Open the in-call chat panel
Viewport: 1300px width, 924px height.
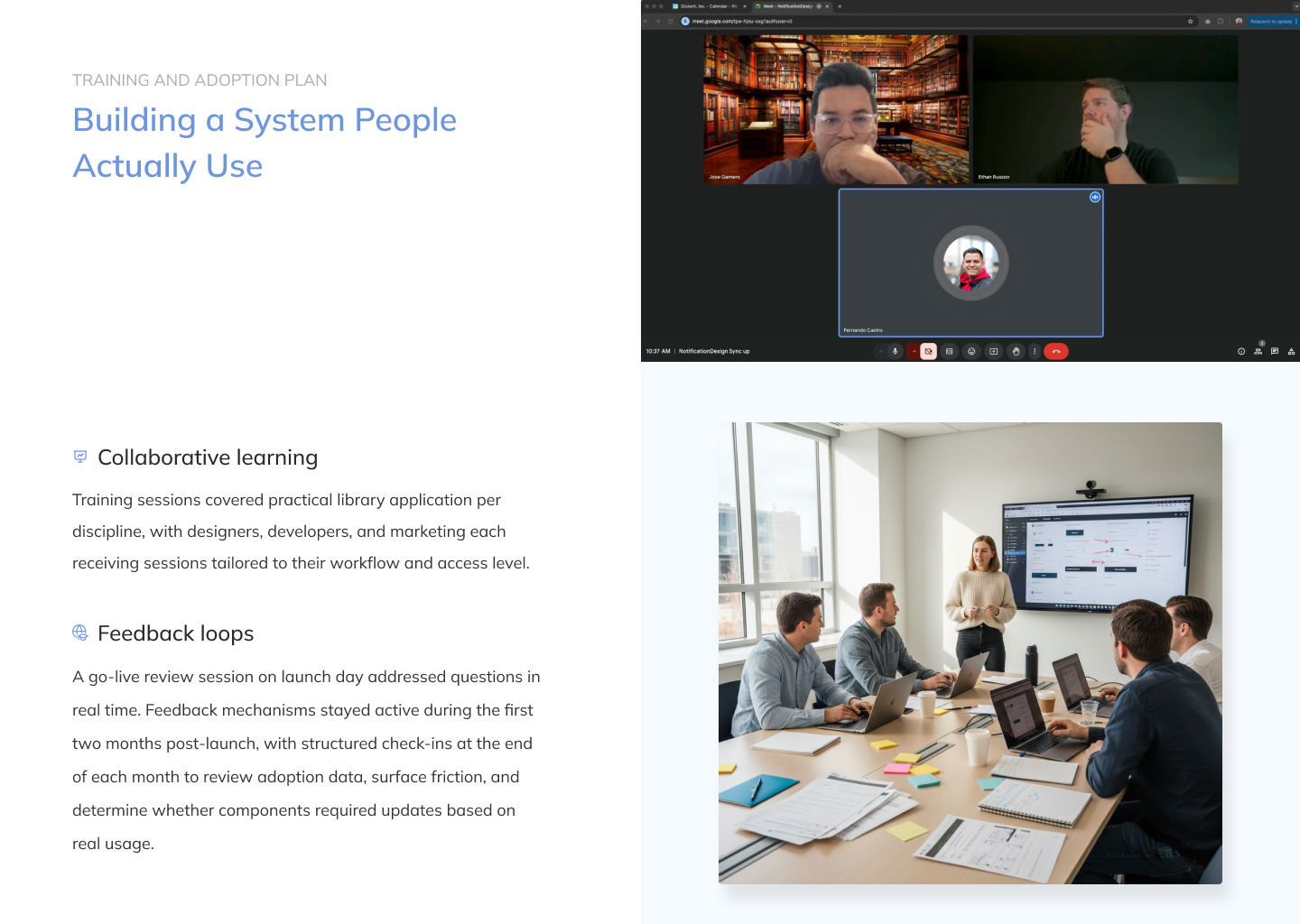click(1275, 352)
